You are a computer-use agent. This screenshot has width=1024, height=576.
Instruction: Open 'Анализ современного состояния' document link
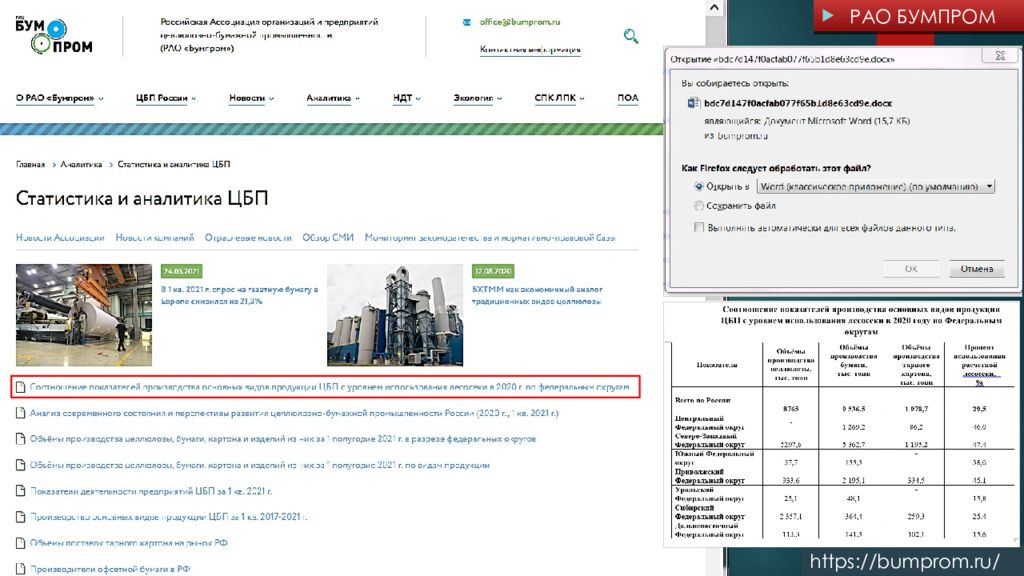pos(294,413)
